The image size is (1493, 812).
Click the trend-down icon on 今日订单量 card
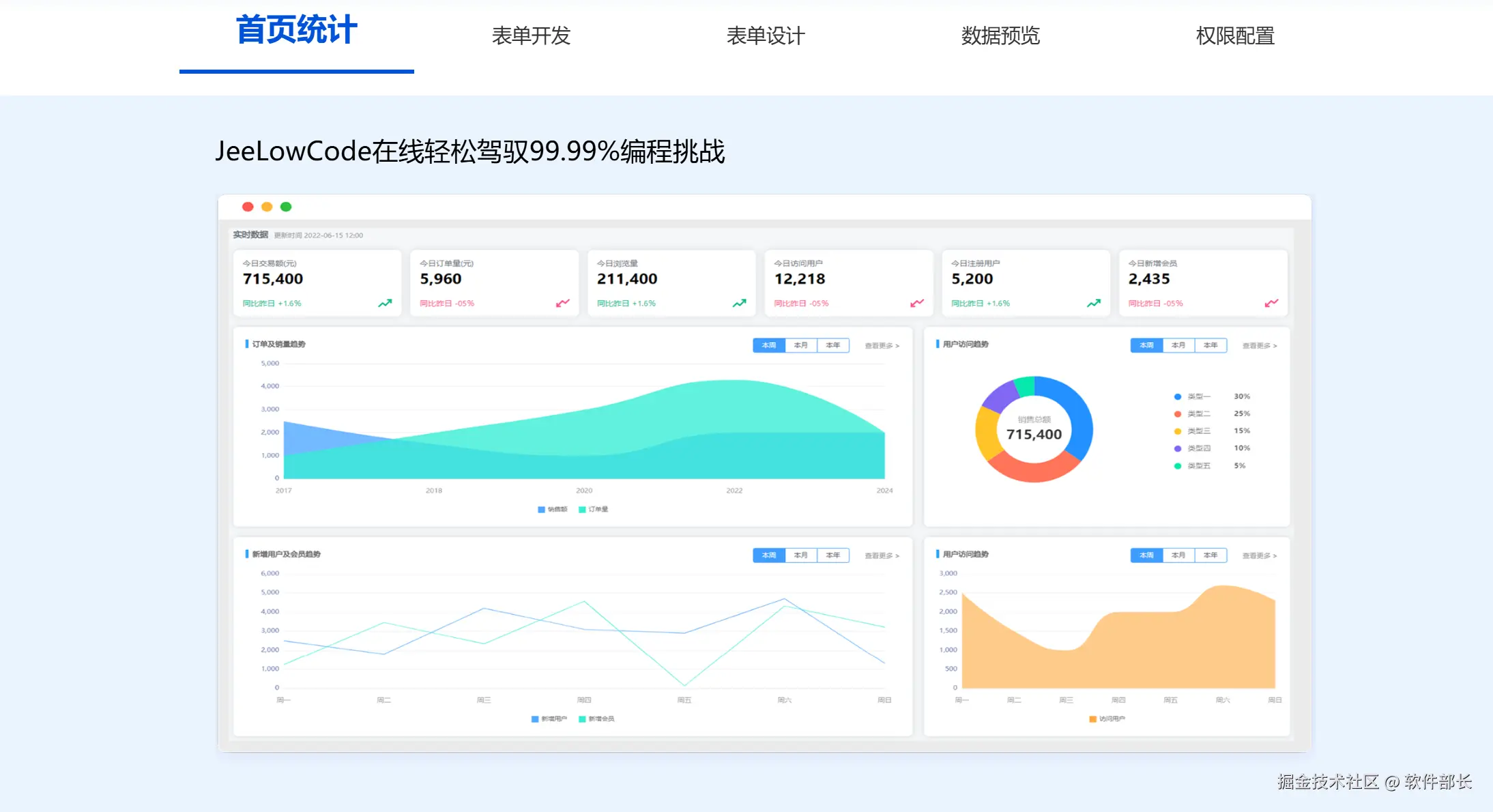pos(562,303)
